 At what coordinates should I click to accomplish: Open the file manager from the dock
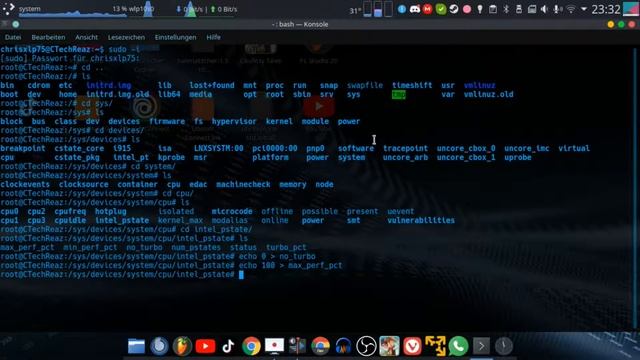[x=136, y=346]
